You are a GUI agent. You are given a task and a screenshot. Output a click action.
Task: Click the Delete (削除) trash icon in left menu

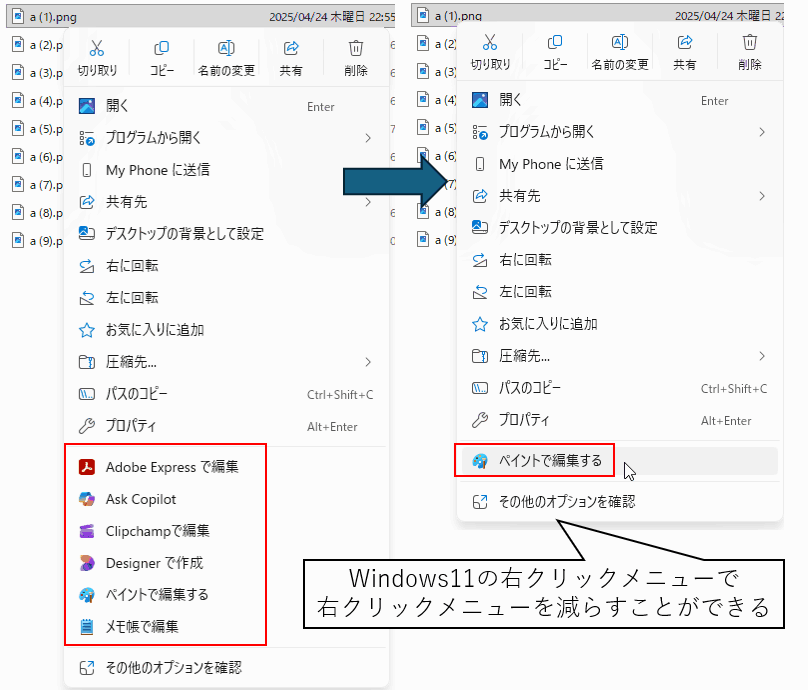(x=356, y=48)
